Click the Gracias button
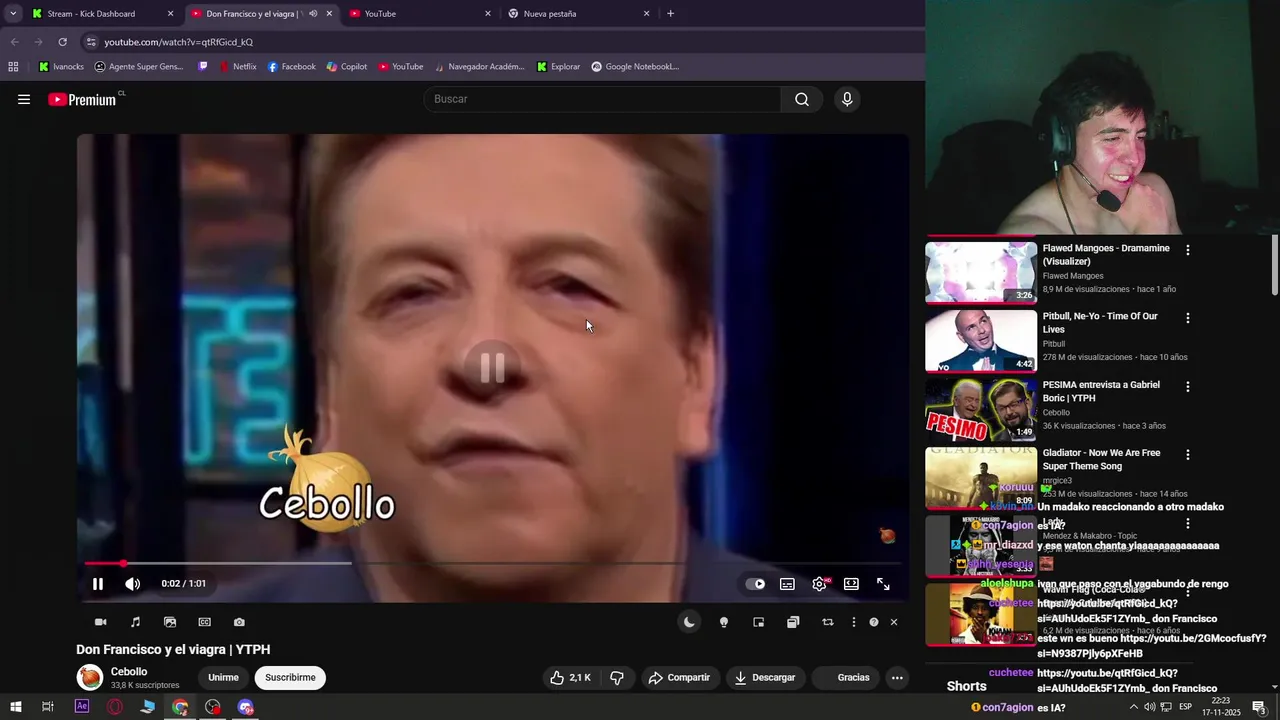This screenshot has width=1280, height=720. click(x=853, y=677)
